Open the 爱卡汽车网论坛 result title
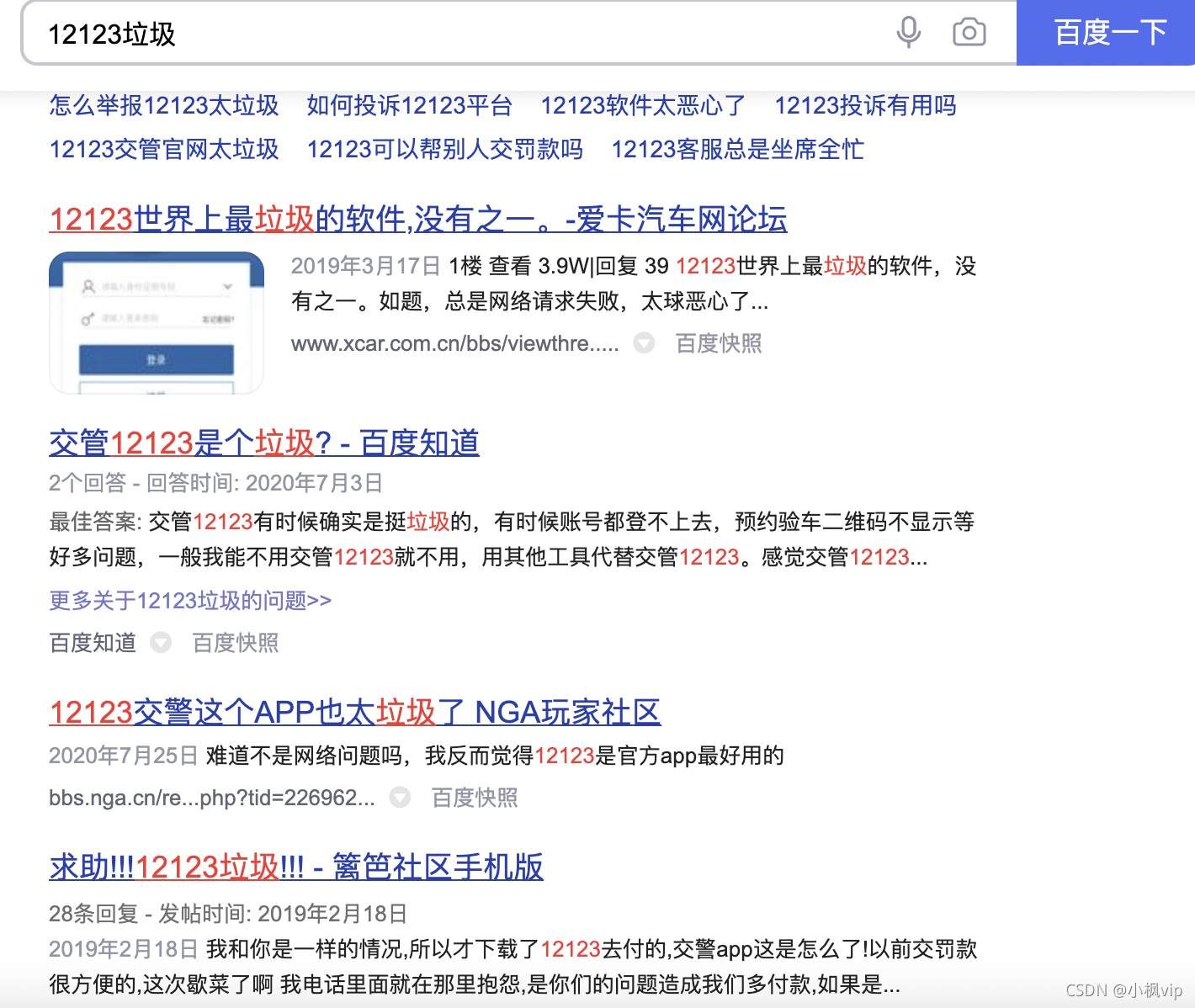The height and width of the screenshot is (1008, 1195). 417,218
